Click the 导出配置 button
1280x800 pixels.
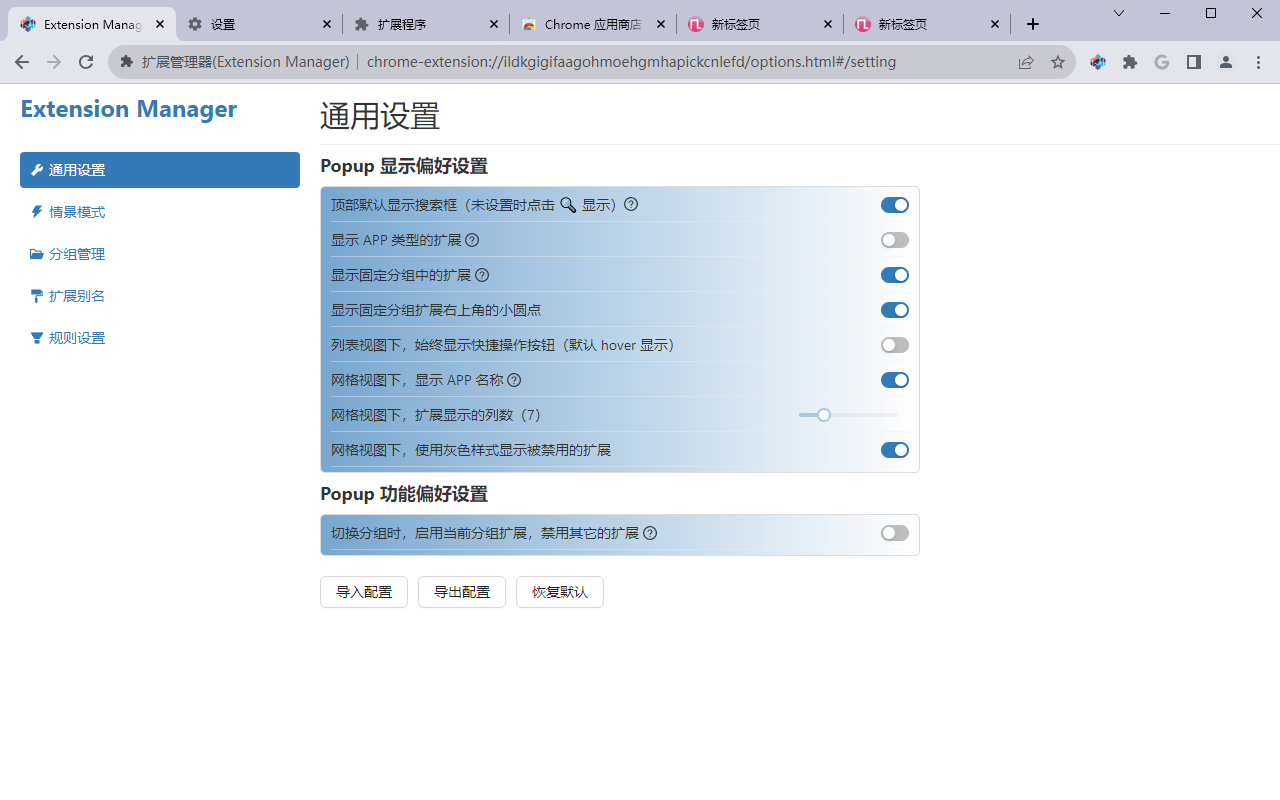click(462, 592)
